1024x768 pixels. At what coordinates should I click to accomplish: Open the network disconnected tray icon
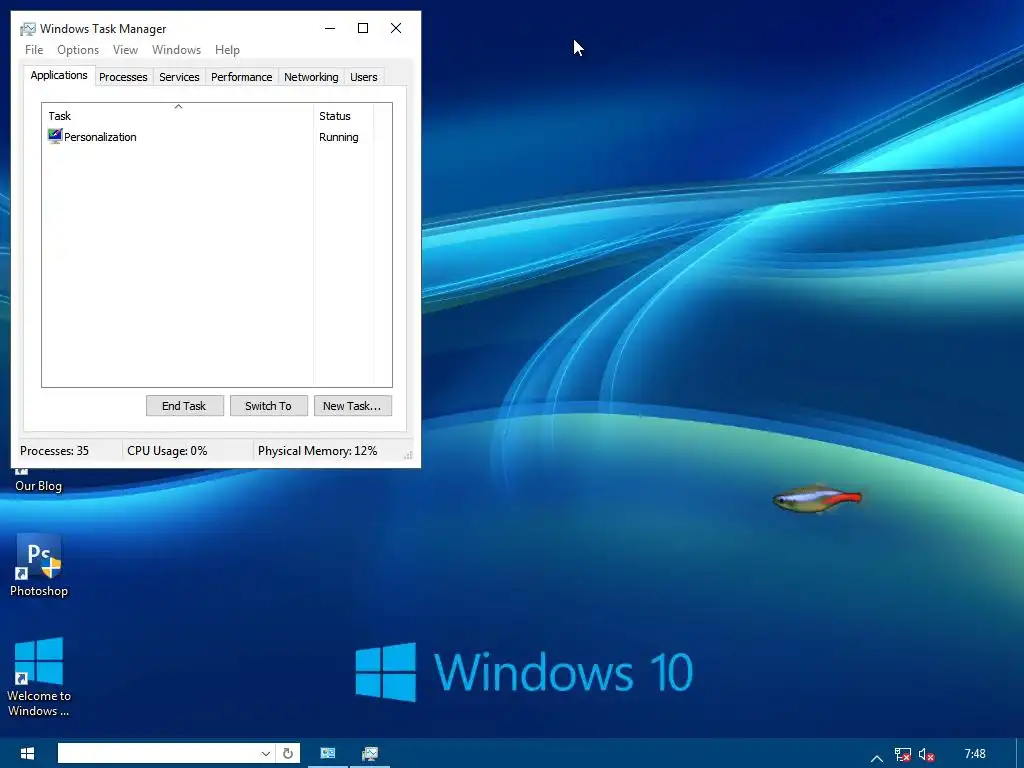pos(903,754)
